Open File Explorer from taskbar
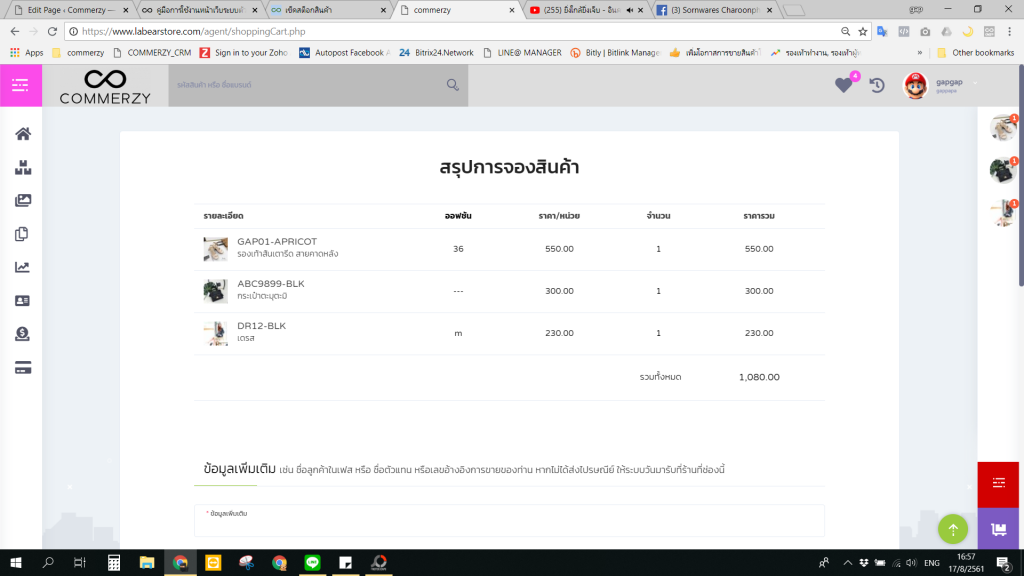 coord(147,563)
